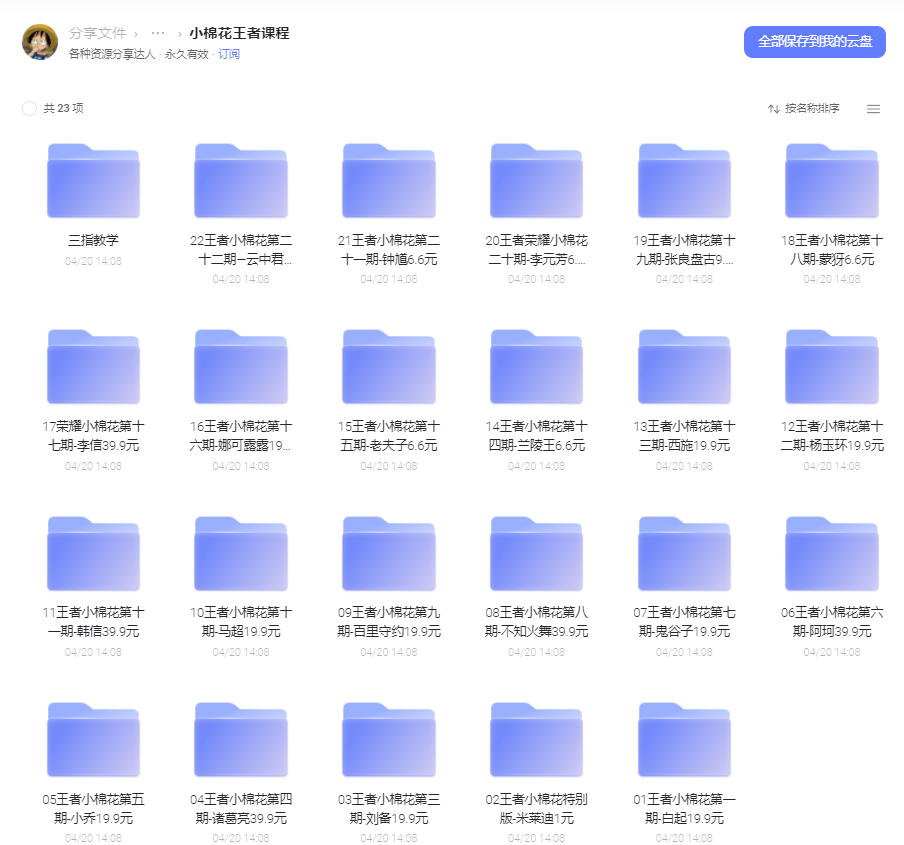Open folder 11王者小棉花第十一期-韩信39.9元
This screenshot has width=904, height=845.
[93, 553]
